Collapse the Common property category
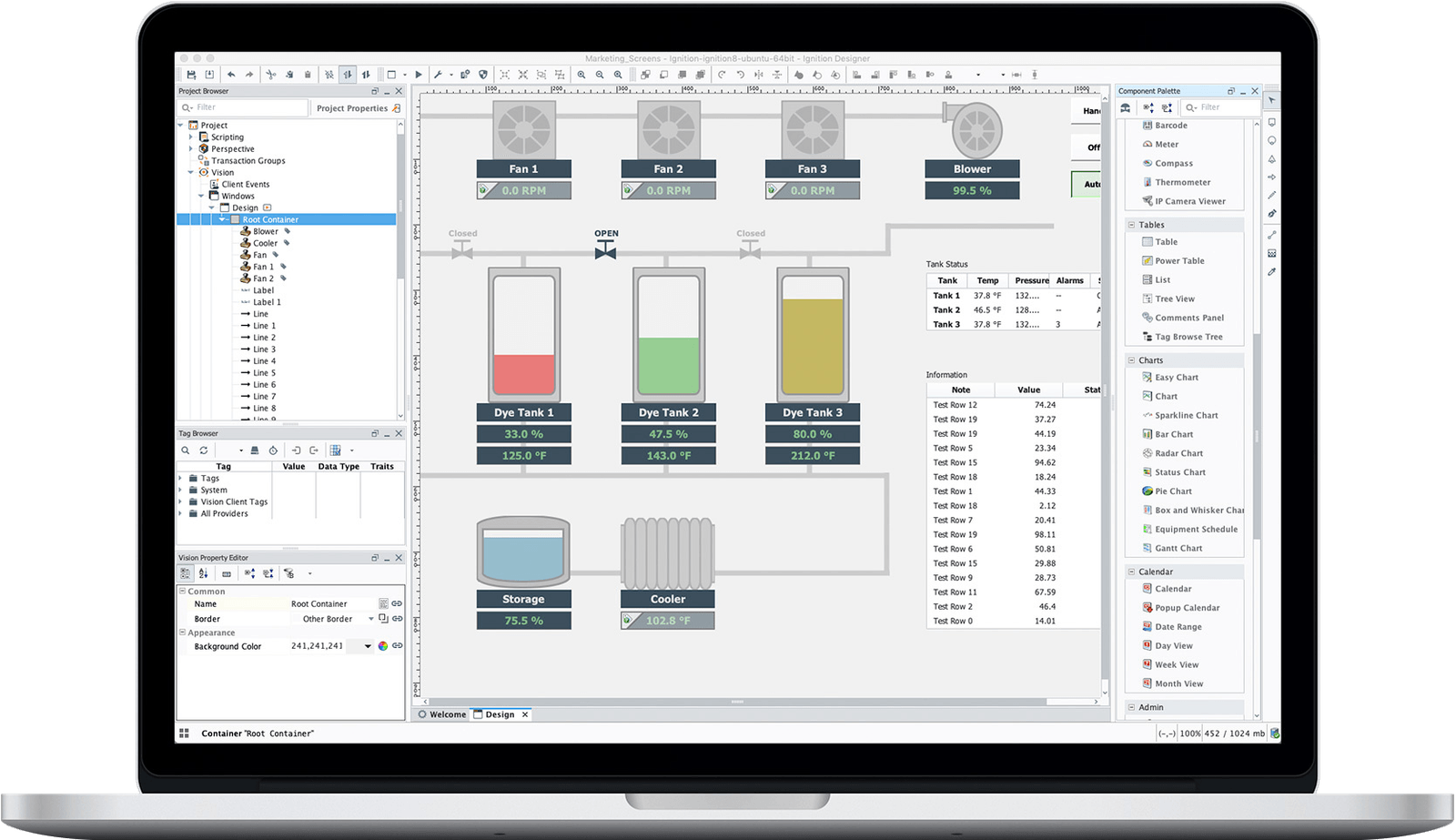The width and height of the screenshot is (1456, 840). tap(182, 592)
